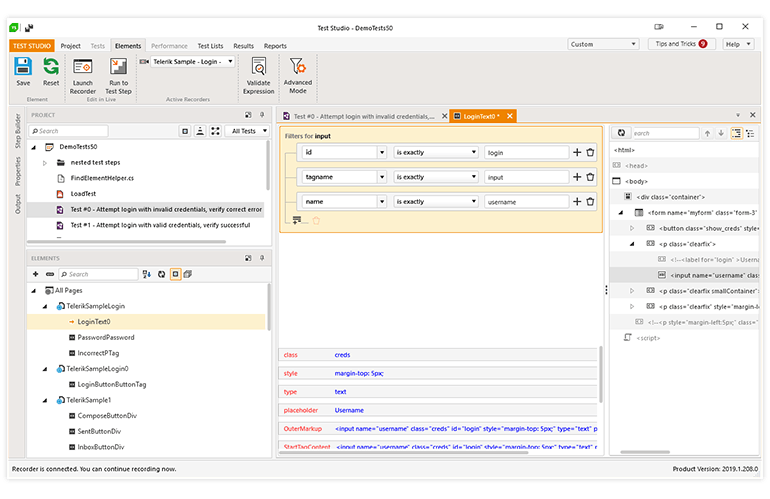This screenshot has width=770, height=499.
Task: Click the Project search field
Action: pos(69,131)
